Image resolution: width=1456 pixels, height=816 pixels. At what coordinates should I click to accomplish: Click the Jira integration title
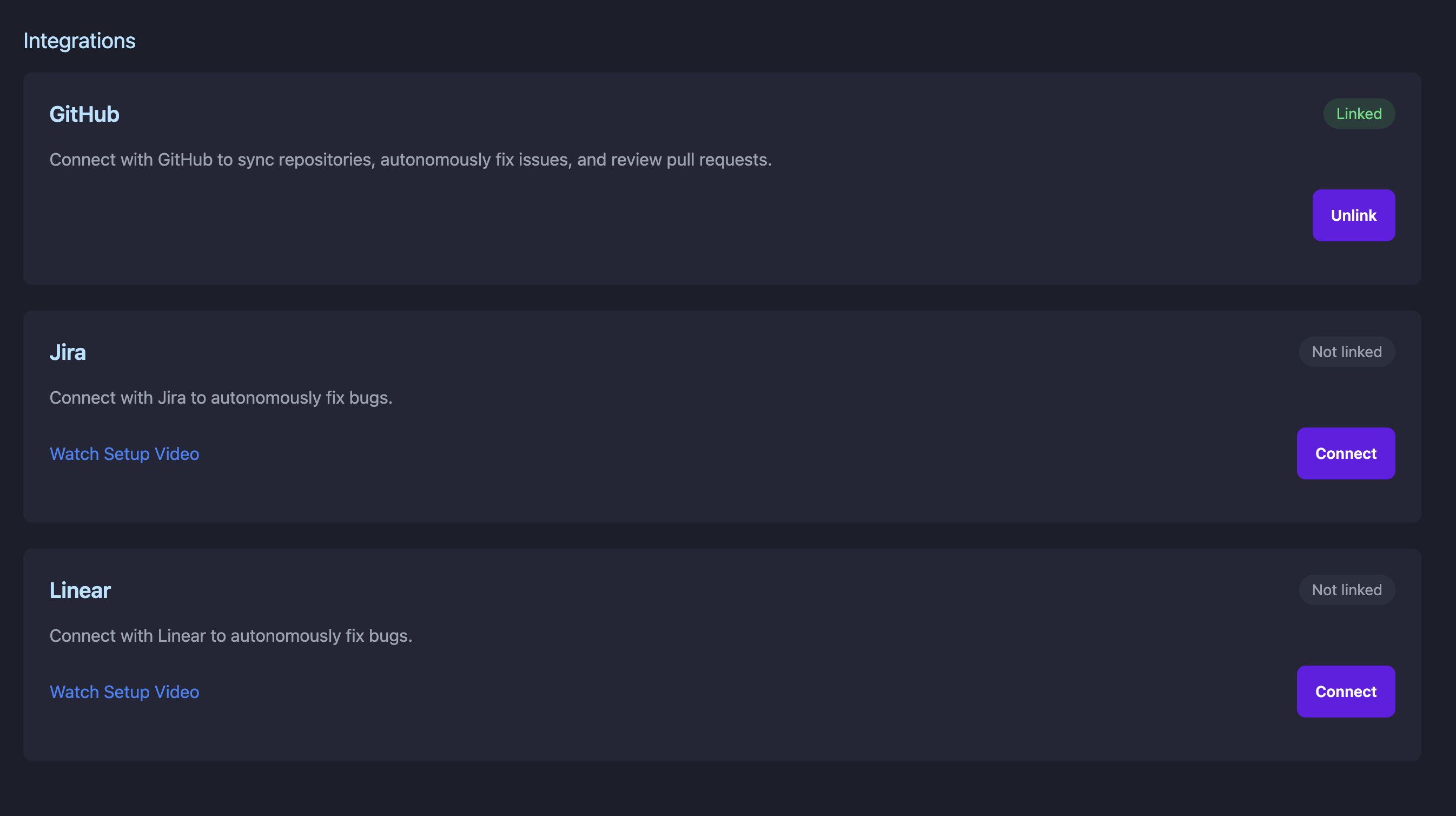coord(68,352)
